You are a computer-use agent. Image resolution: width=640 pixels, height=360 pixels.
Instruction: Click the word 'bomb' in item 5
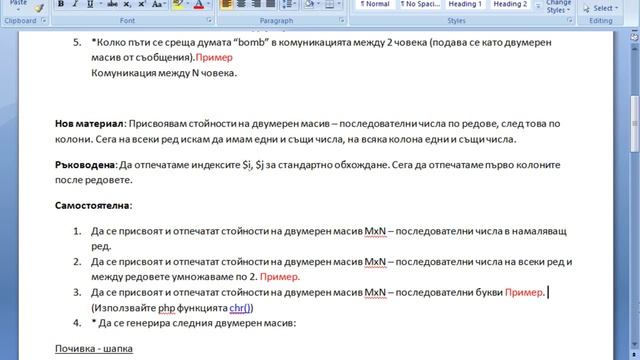point(251,42)
